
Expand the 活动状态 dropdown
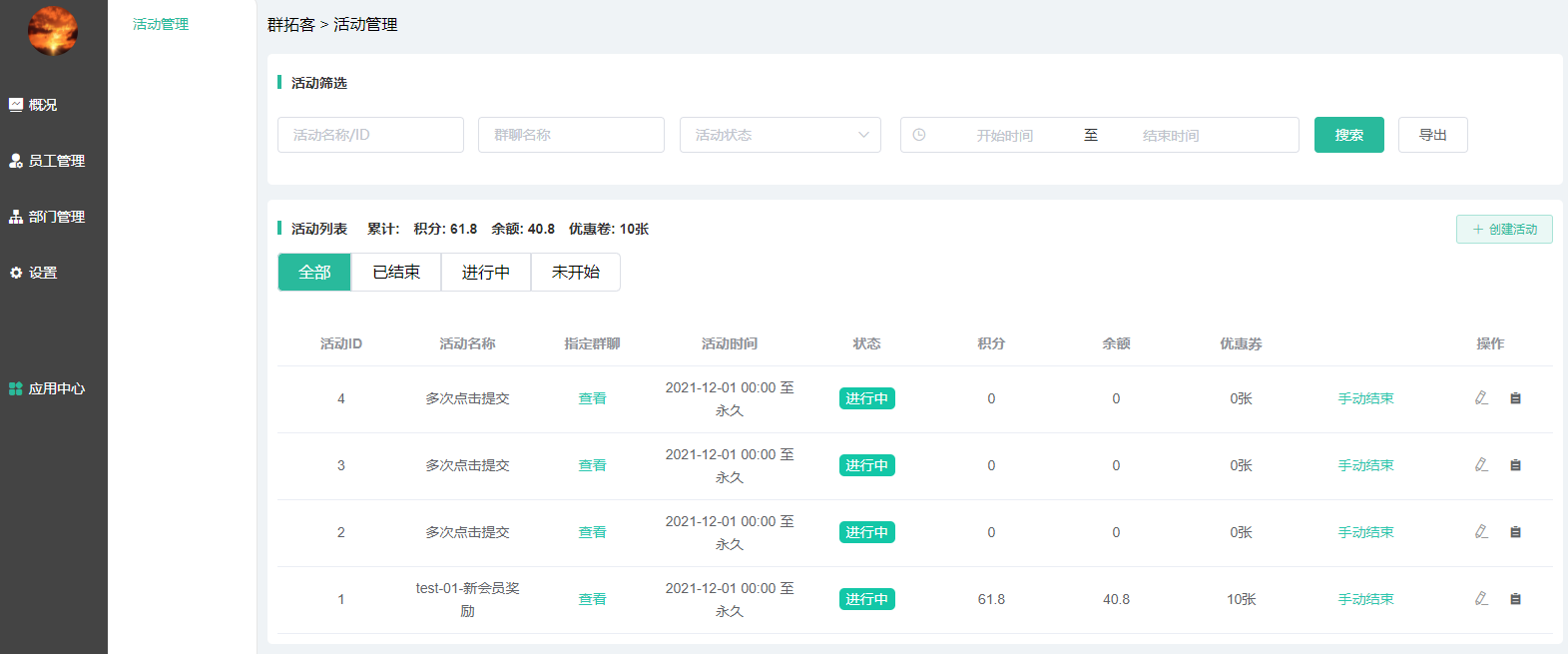780,135
